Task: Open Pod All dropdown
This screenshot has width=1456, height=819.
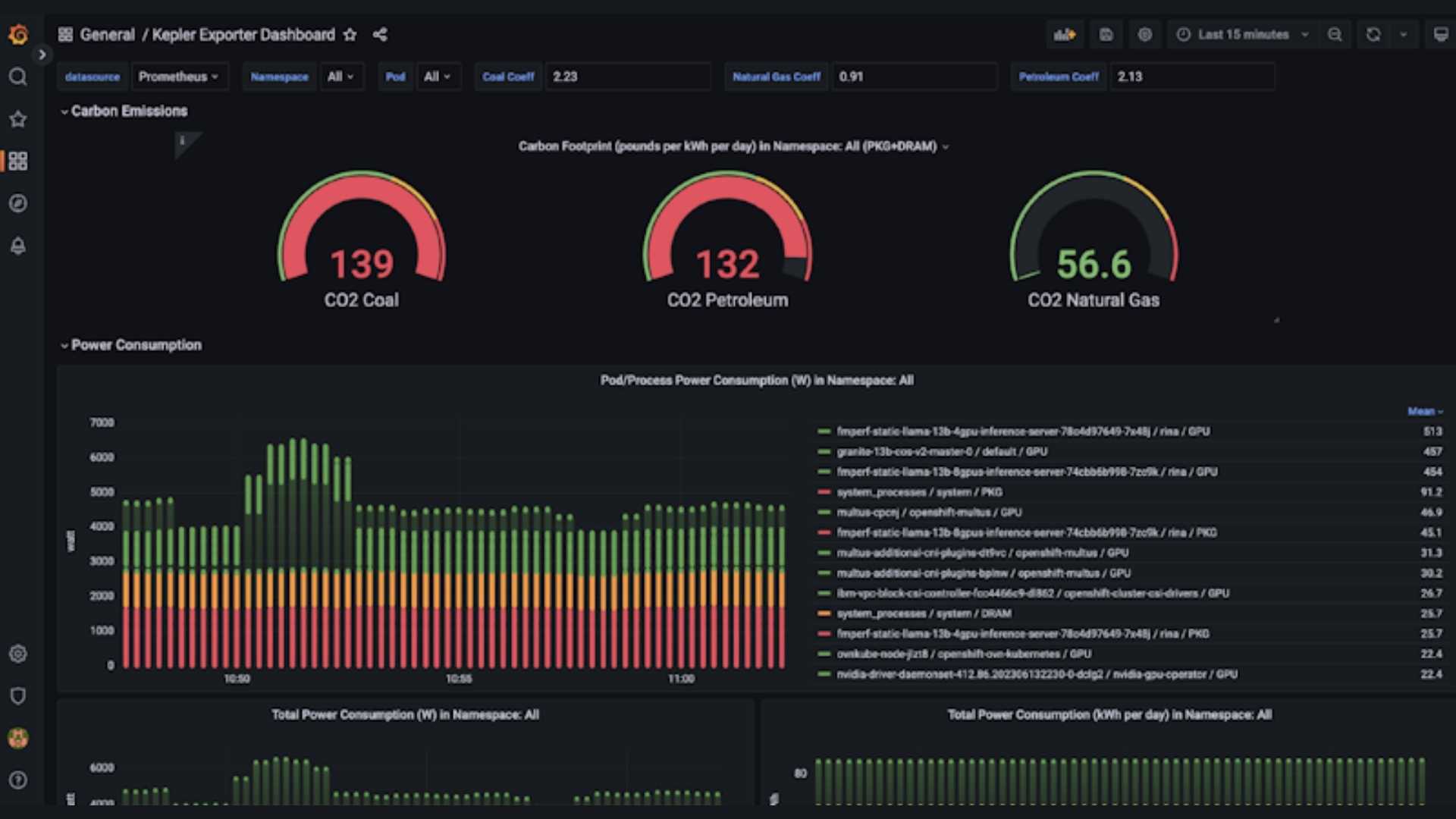Action: click(x=438, y=77)
